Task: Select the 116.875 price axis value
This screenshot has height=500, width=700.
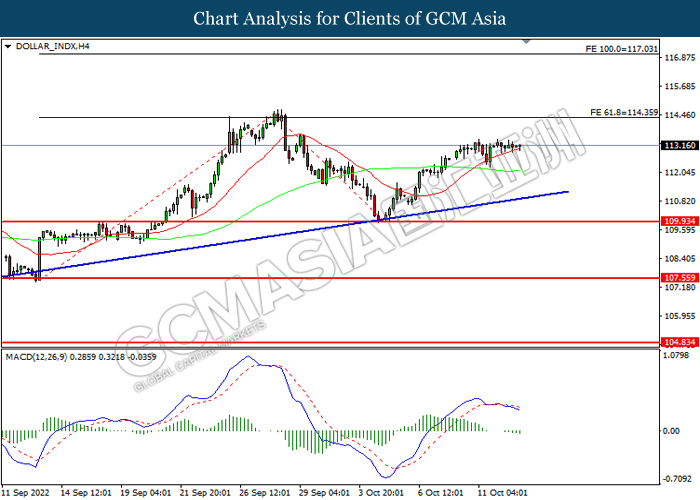Action: [x=680, y=58]
